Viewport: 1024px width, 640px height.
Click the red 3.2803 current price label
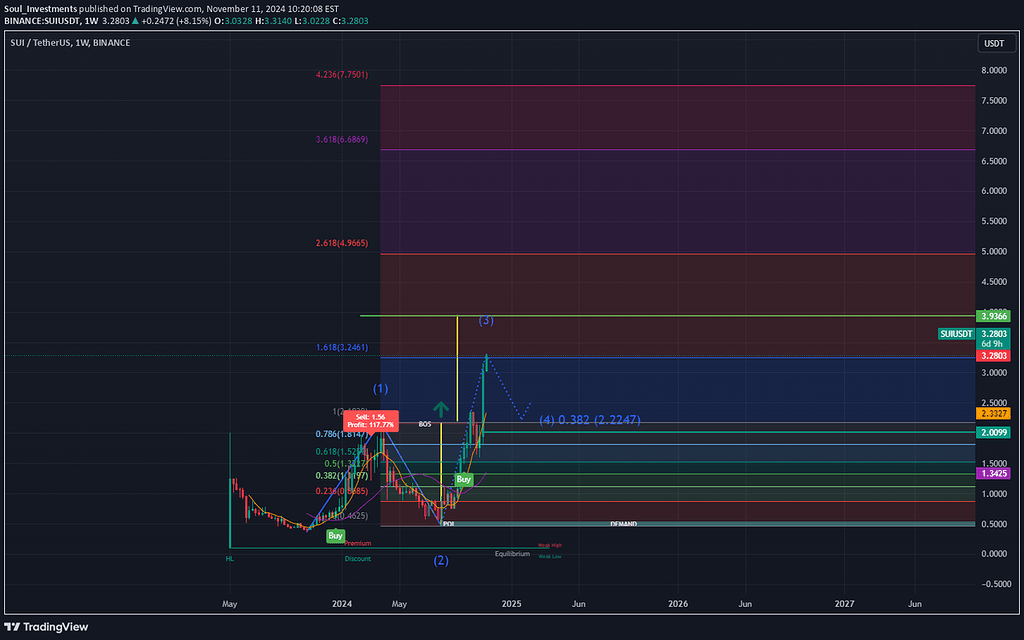pyautogui.click(x=993, y=355)
